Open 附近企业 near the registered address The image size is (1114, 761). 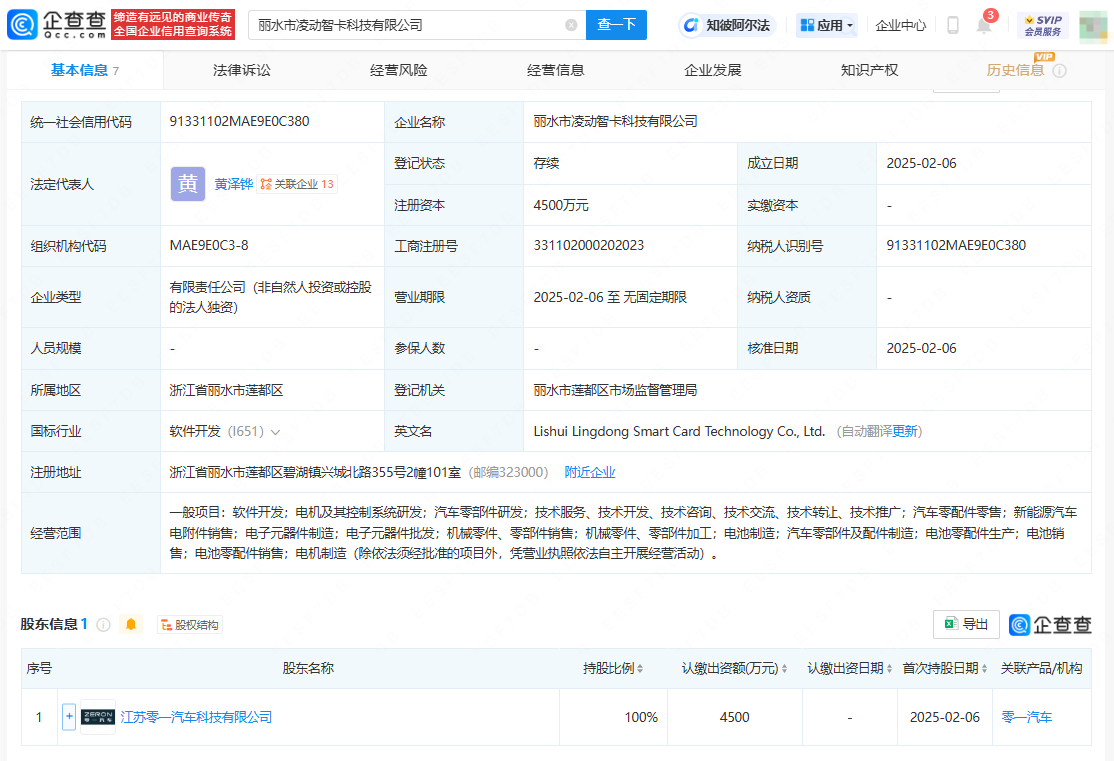coord(590,473)
